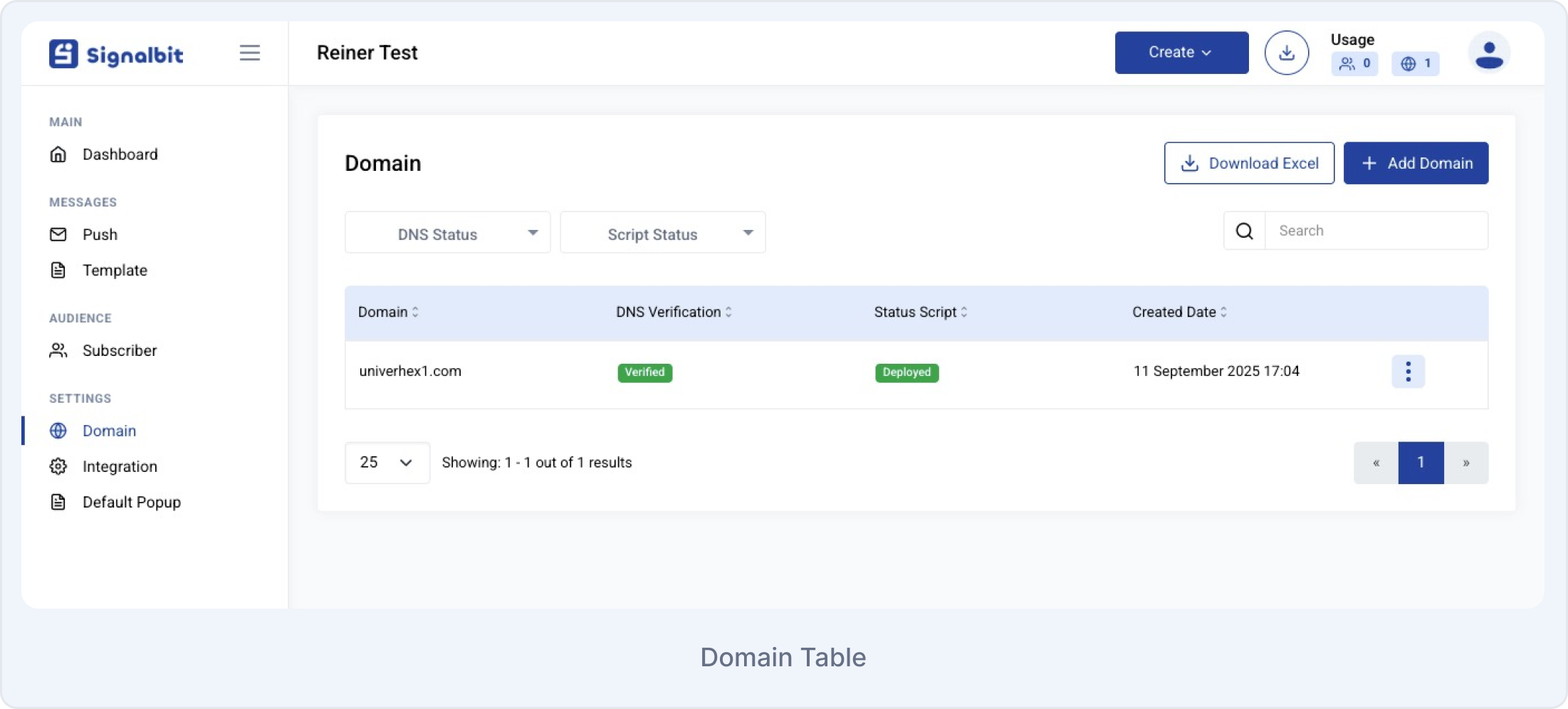Open the three-dot menu for univerhex1.com
The width and height of the screenshot is (1568, 709).
[1408, 372]
